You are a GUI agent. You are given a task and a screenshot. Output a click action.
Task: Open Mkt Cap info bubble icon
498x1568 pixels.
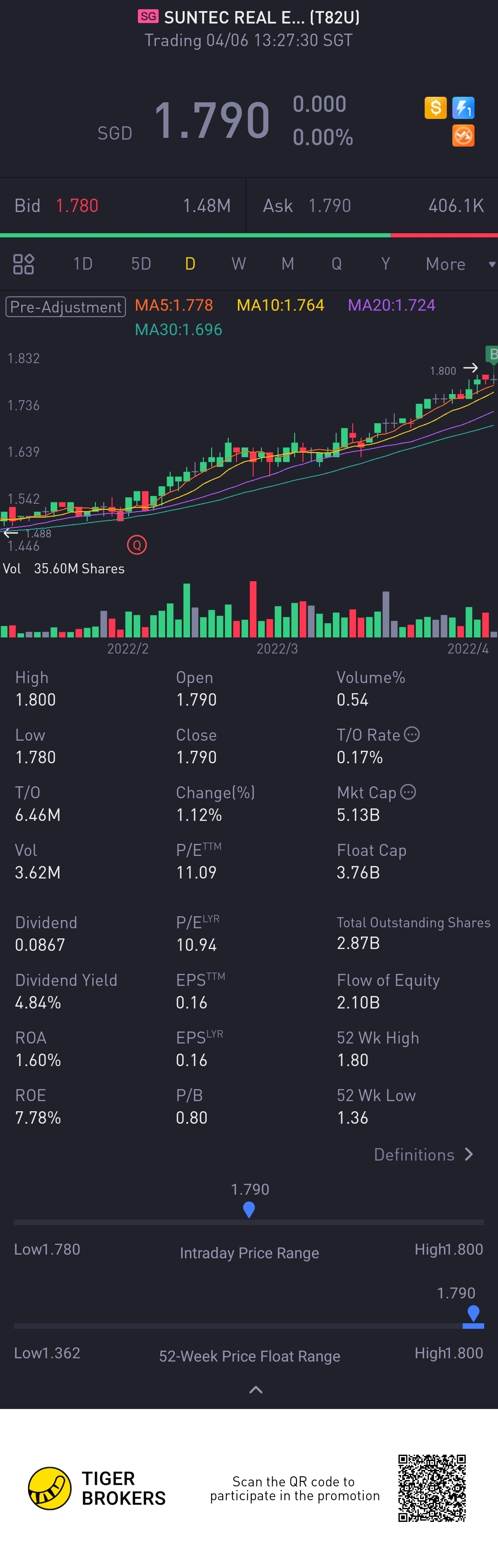pos(409,791)
